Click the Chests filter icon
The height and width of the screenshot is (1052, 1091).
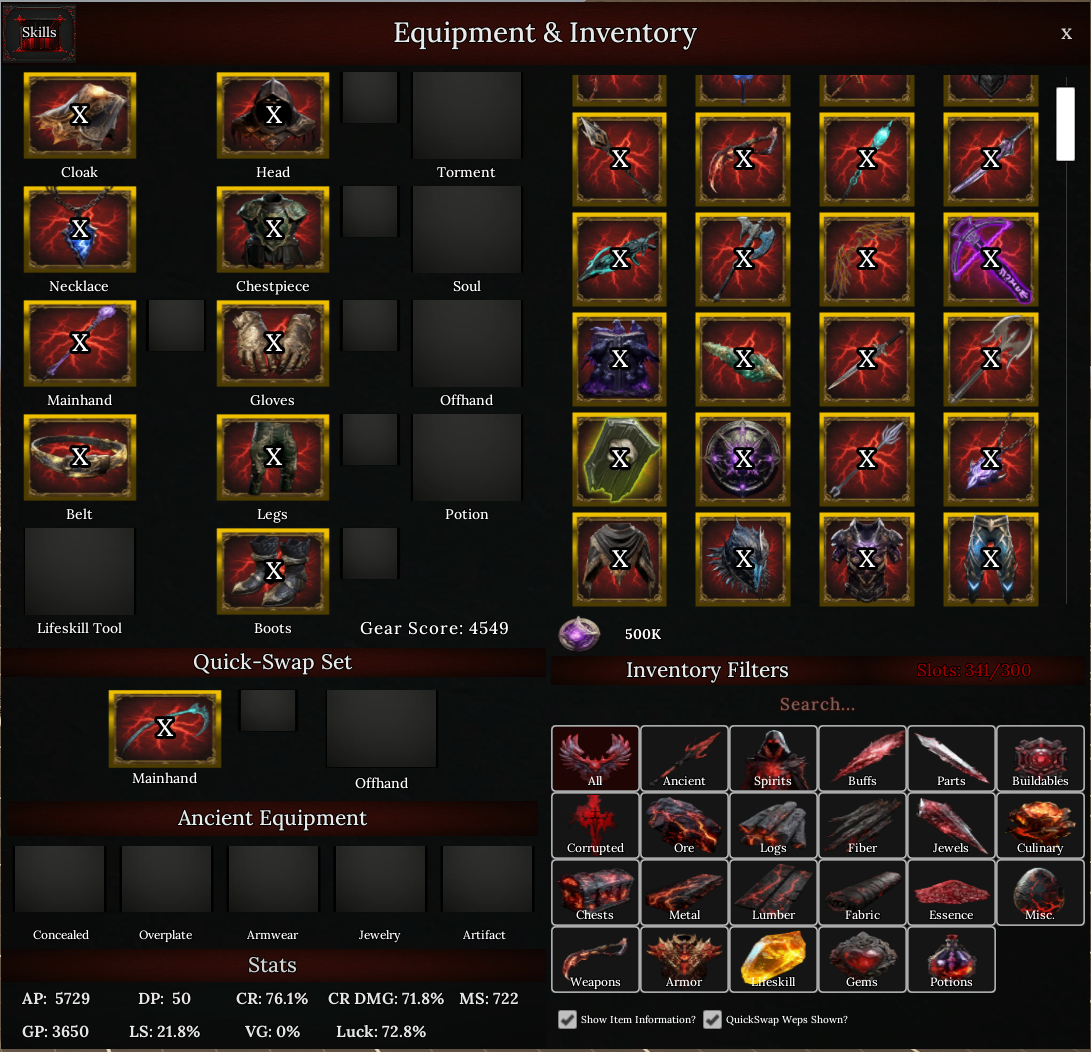point(595,892)
